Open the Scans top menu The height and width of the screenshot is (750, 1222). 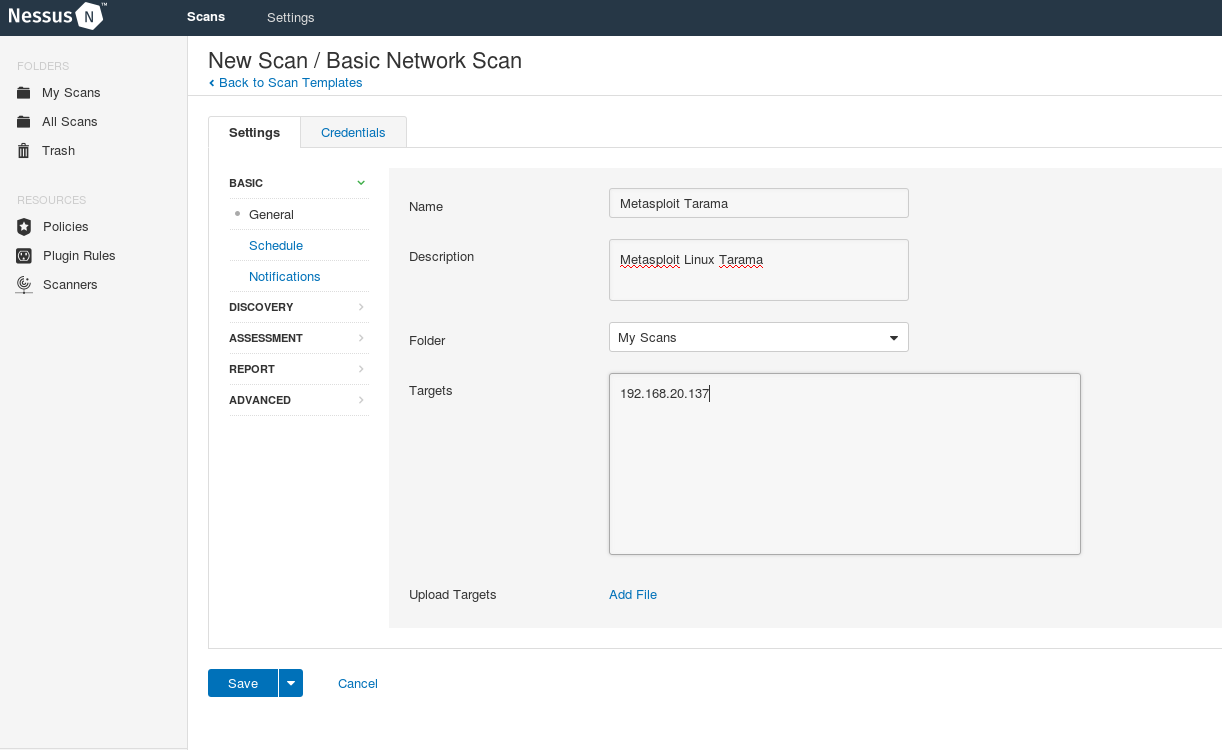(x=206, y=17)
